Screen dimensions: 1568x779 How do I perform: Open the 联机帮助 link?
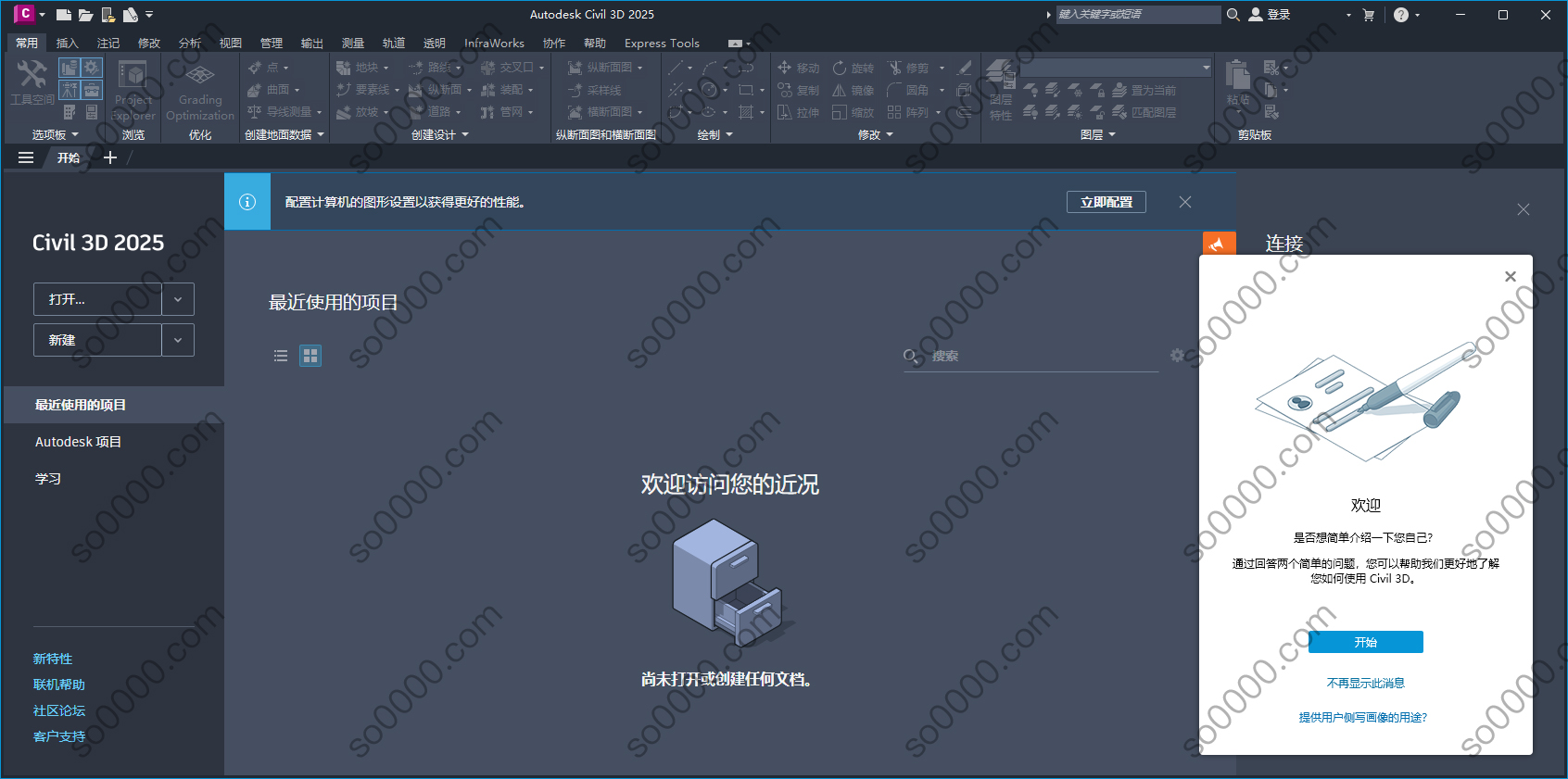[x=59, y=685]
